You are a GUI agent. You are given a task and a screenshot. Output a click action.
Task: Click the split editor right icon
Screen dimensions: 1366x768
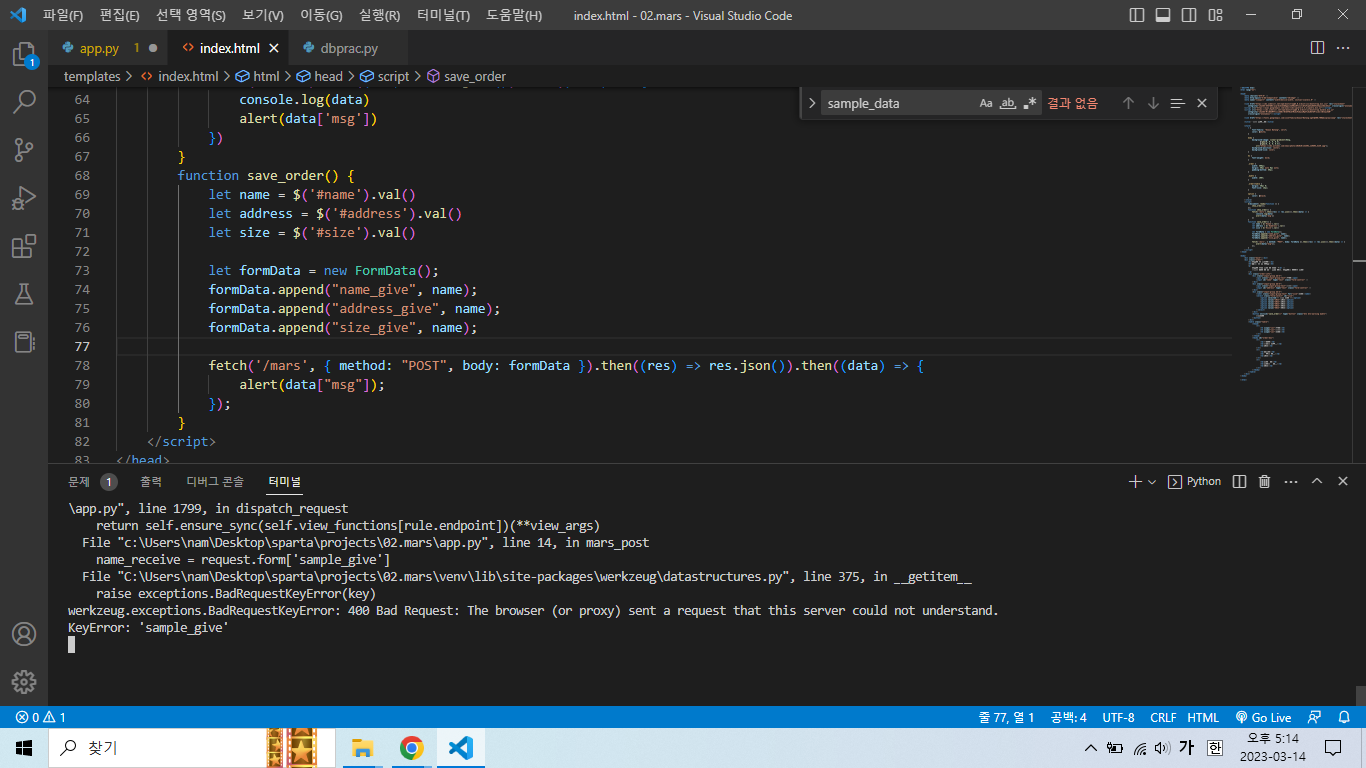[x=1317, y=48]
